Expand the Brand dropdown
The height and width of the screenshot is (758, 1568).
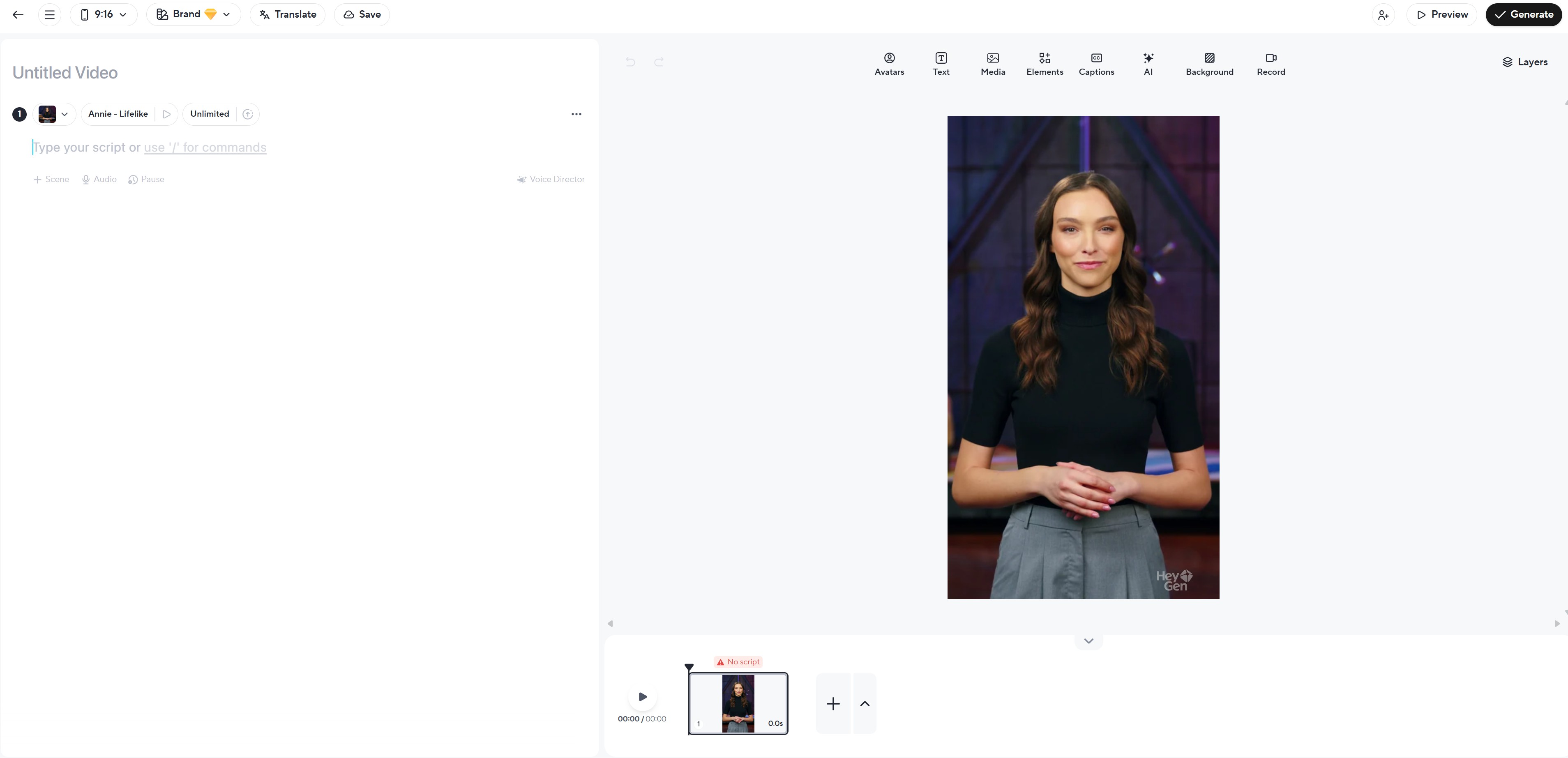(193, 15)
